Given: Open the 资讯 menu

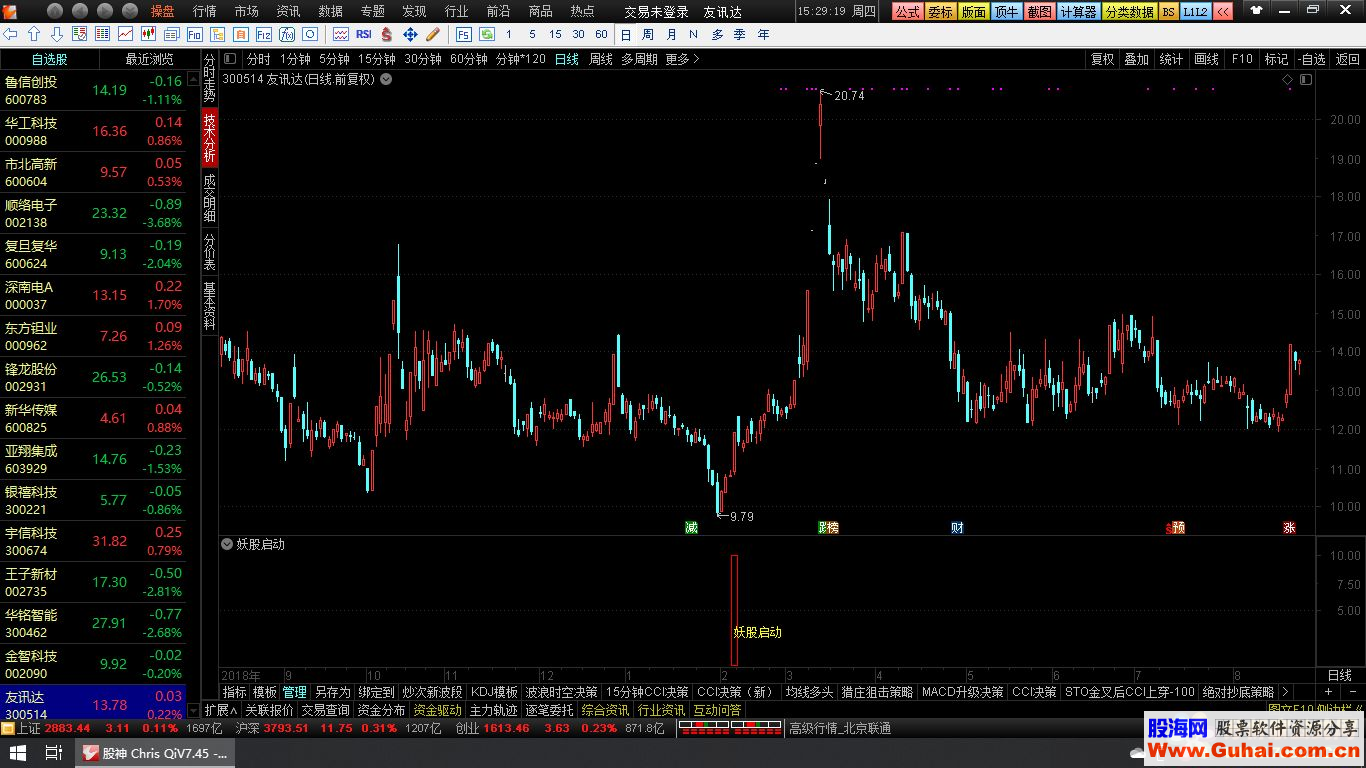Looking at the screenshot, I should pos(288,12).
